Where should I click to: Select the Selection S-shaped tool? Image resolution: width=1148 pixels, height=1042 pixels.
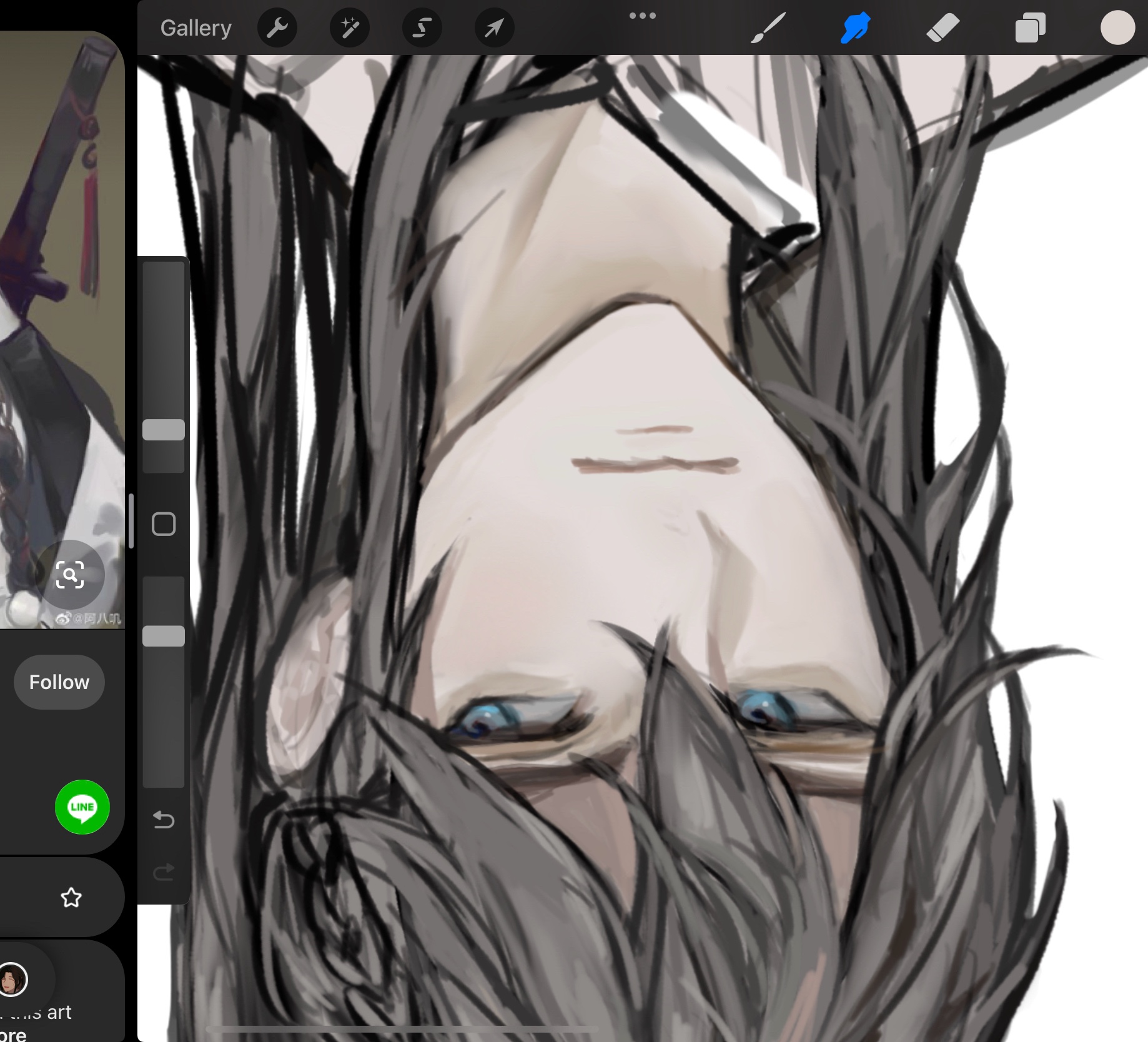[x=422, y=28]
